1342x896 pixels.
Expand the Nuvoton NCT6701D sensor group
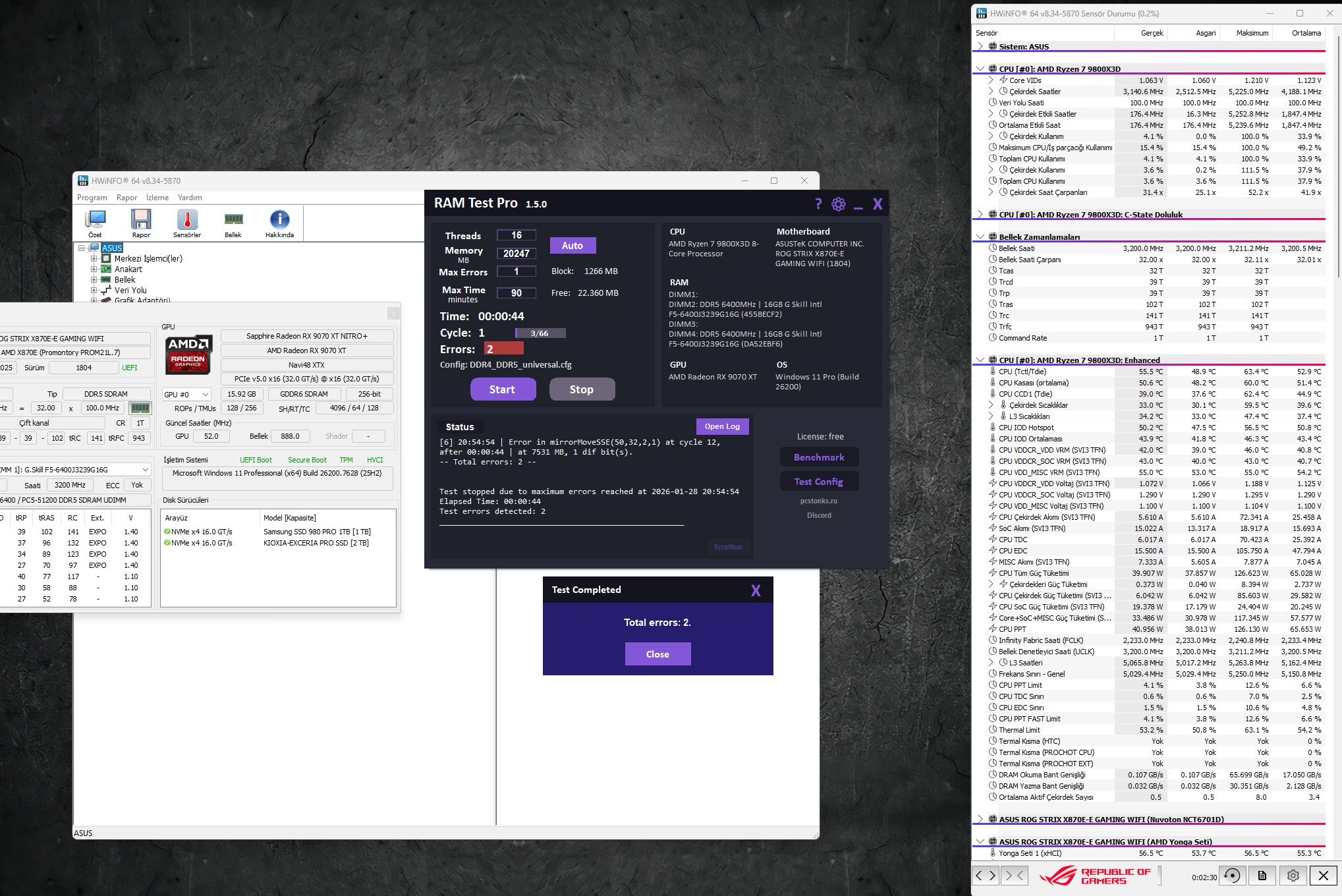pyautogui.click(x=980, y=819)
